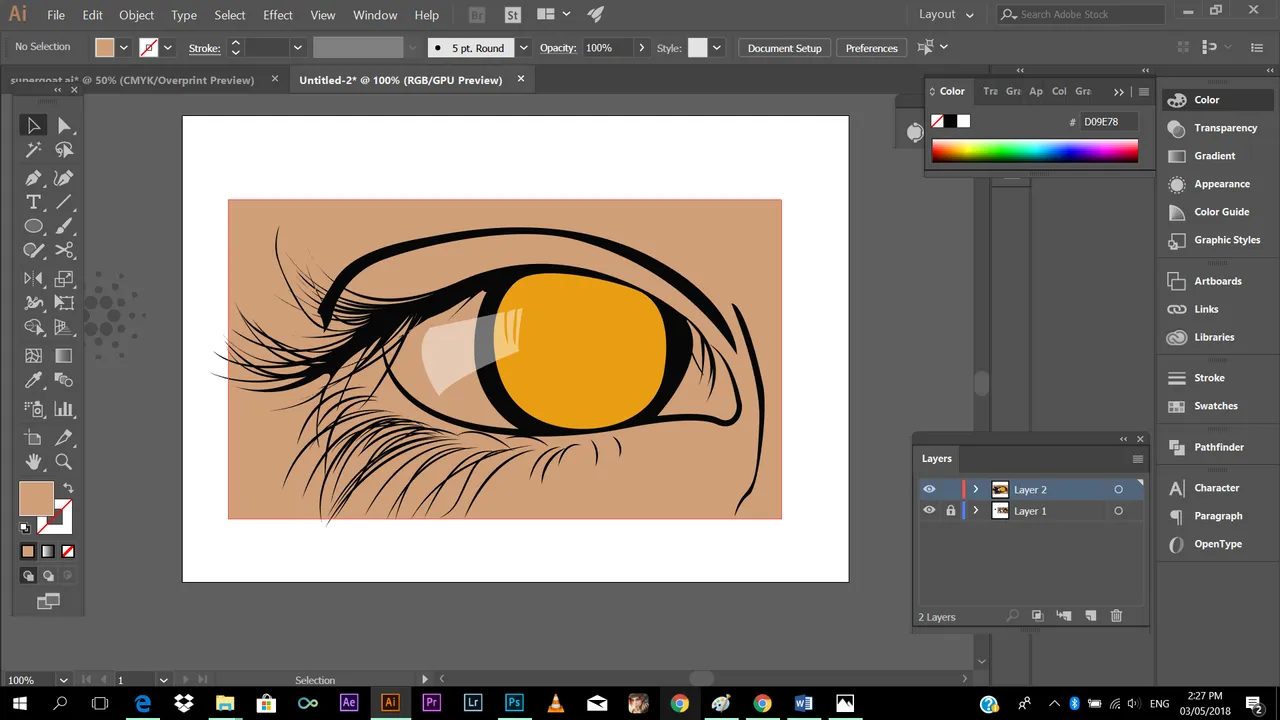Click Layer 2 target circle
The width and height of the screenshot is (1280, 720).
coord(1118,489)
